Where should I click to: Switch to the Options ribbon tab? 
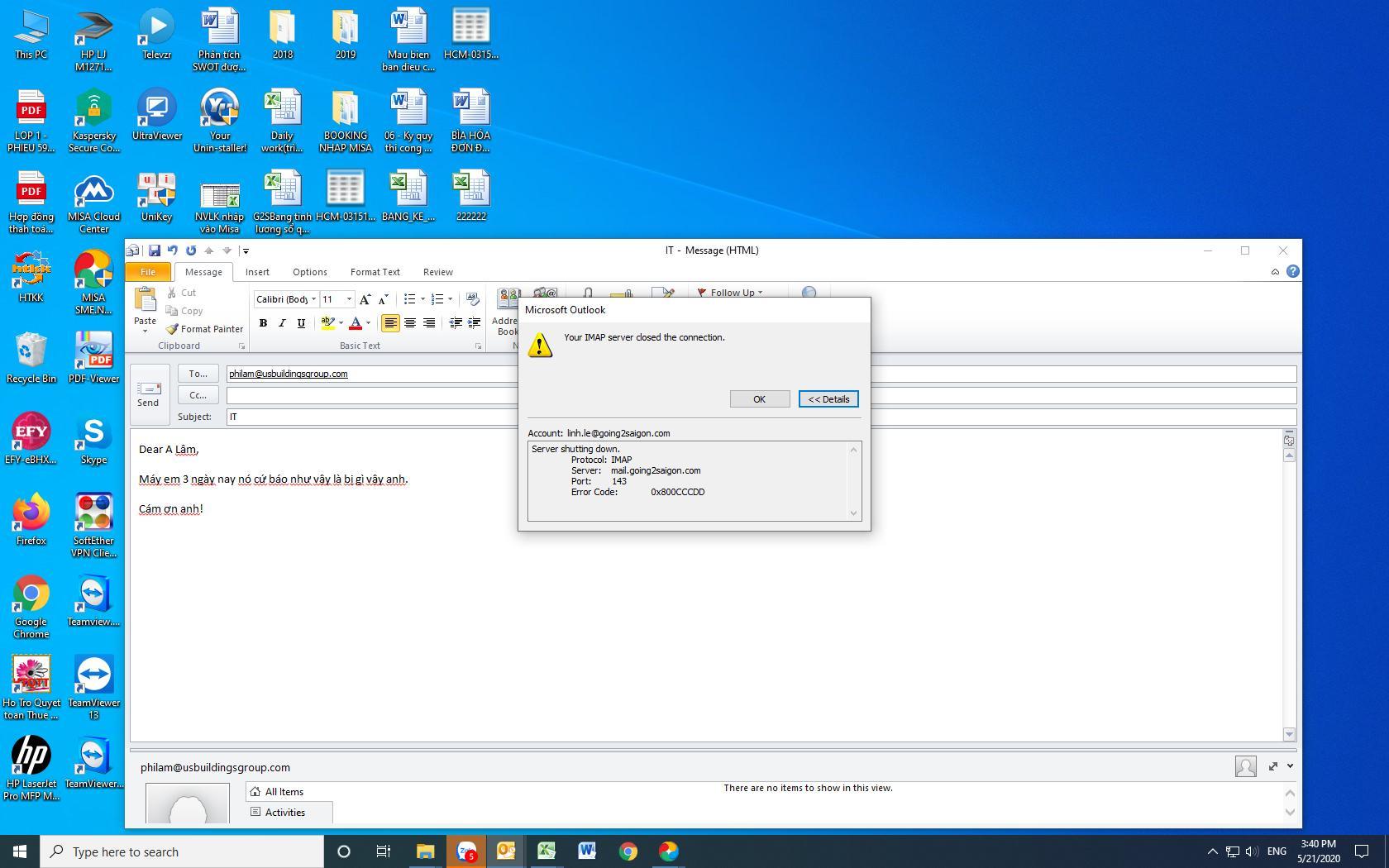click(310, 272)
